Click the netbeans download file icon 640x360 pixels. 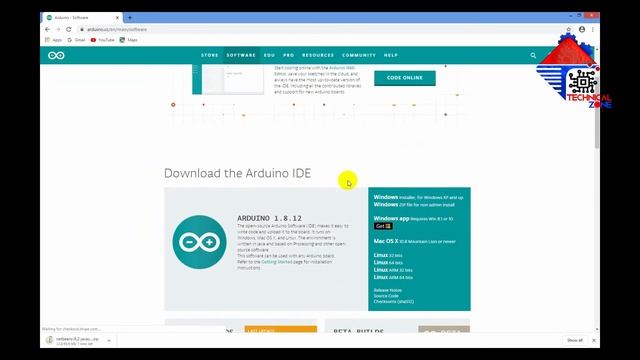[x=50, y=340]
